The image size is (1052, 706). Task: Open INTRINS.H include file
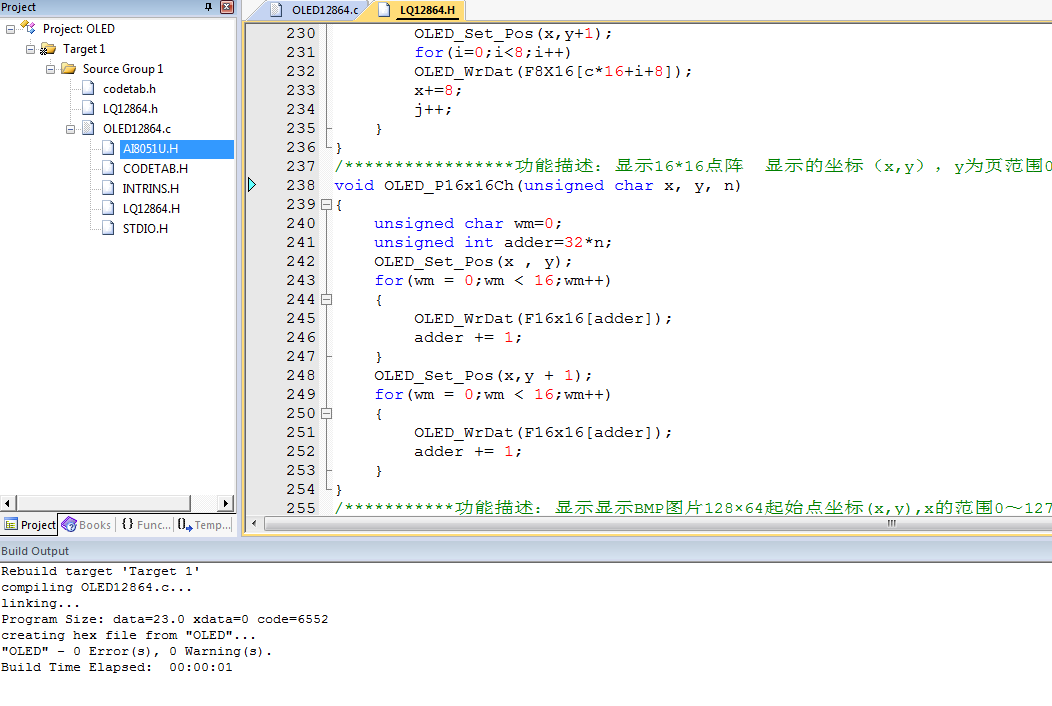click(x=150, y=189)
